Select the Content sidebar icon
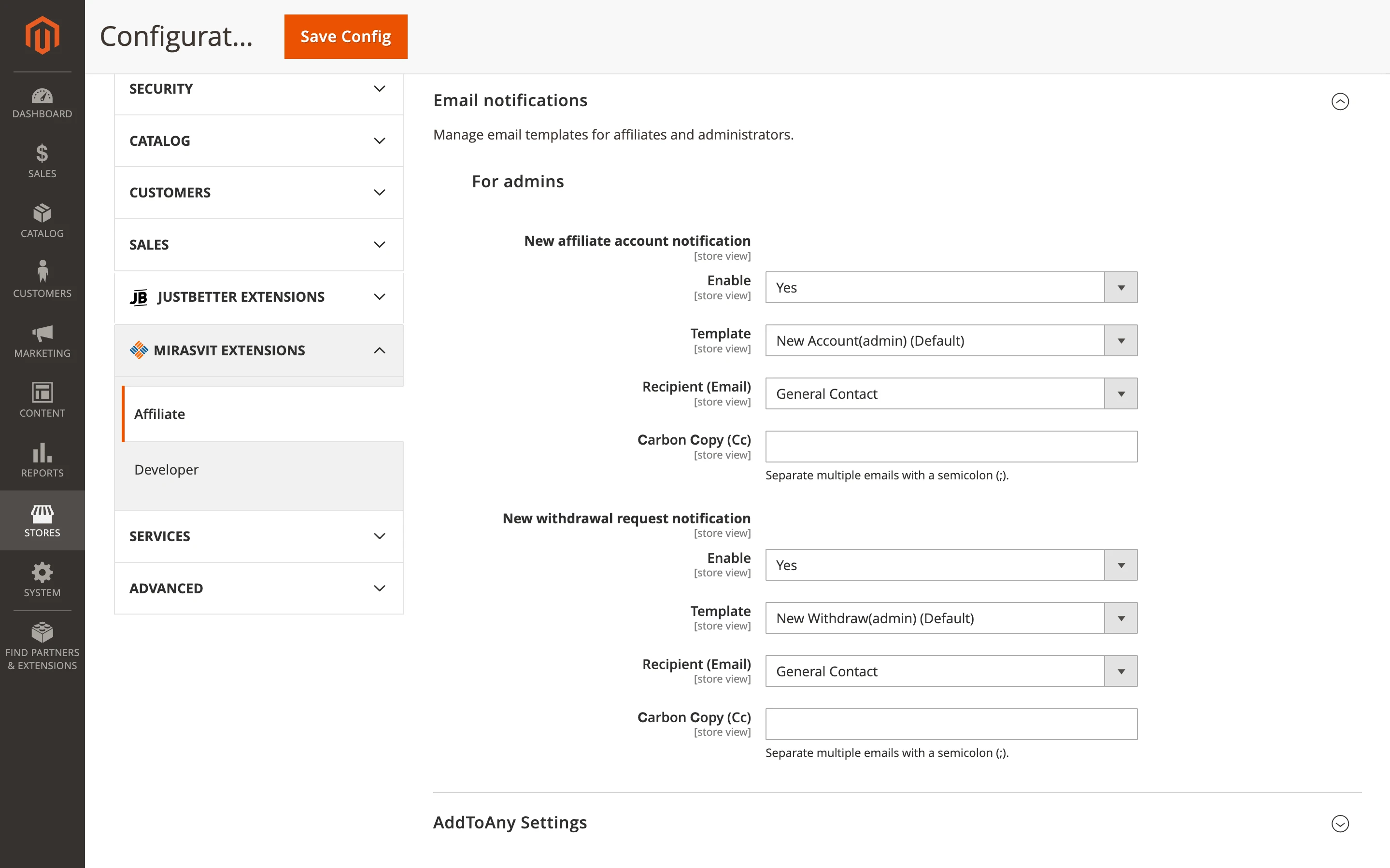Viewport: 1390px width, 868px height. click(x=42, y=400)
